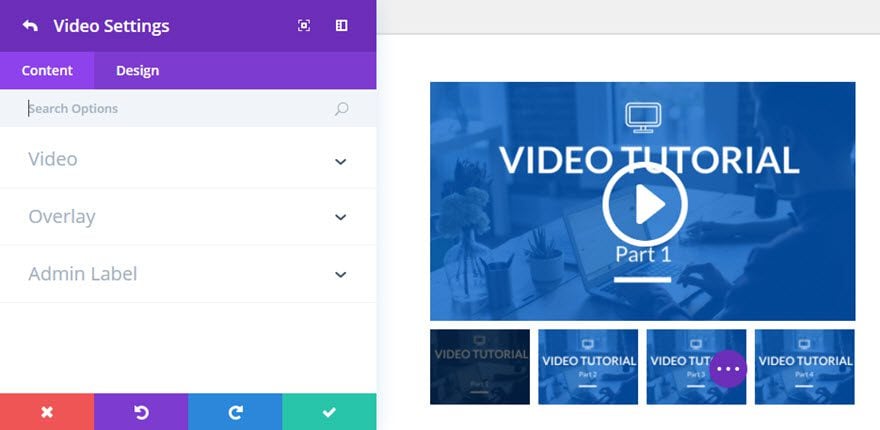
Task: Click the Overlay section label
Action: coord(62,217)
